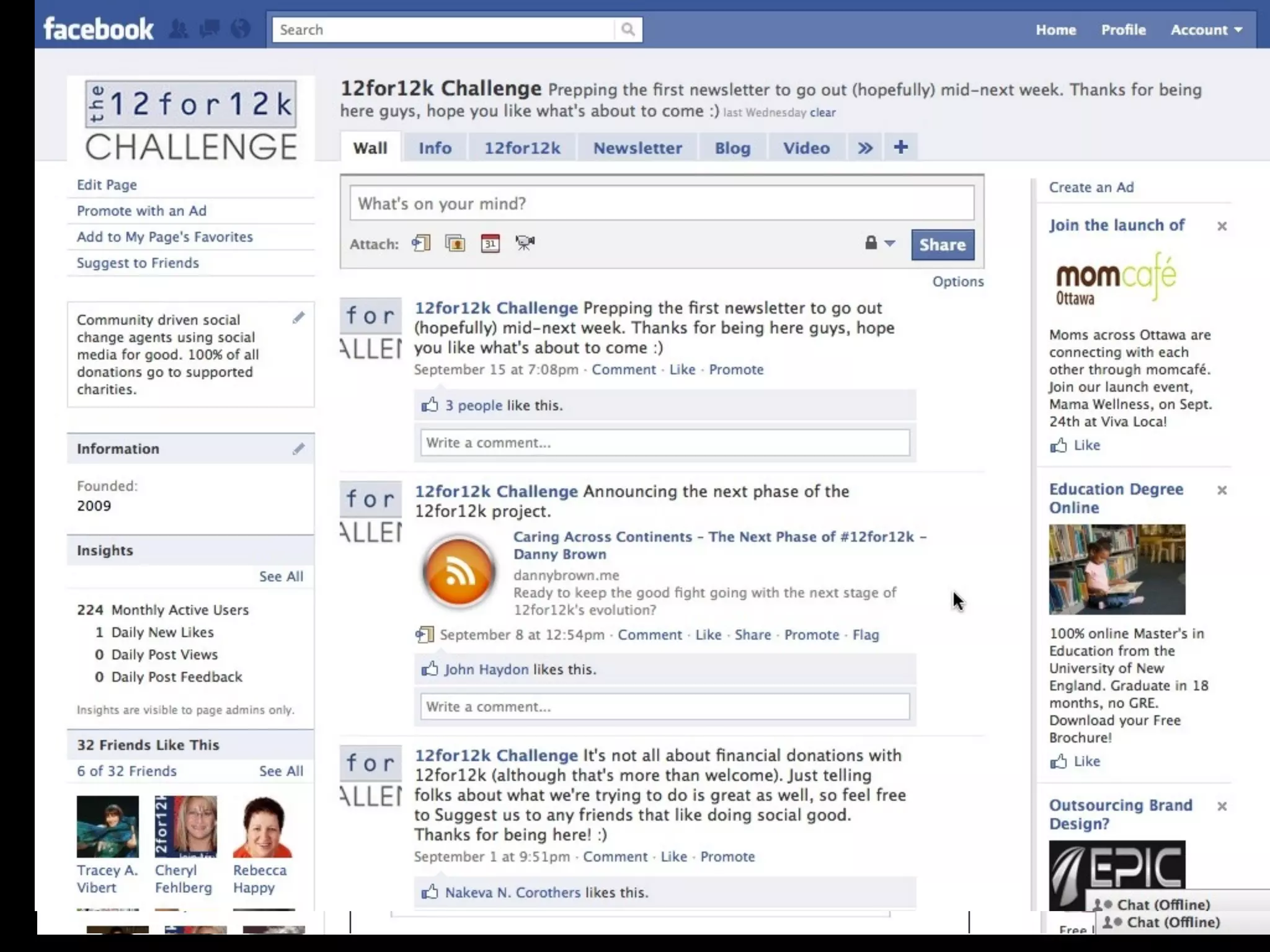
Task: Open the notifications globe icon
Action: [241, 29]
